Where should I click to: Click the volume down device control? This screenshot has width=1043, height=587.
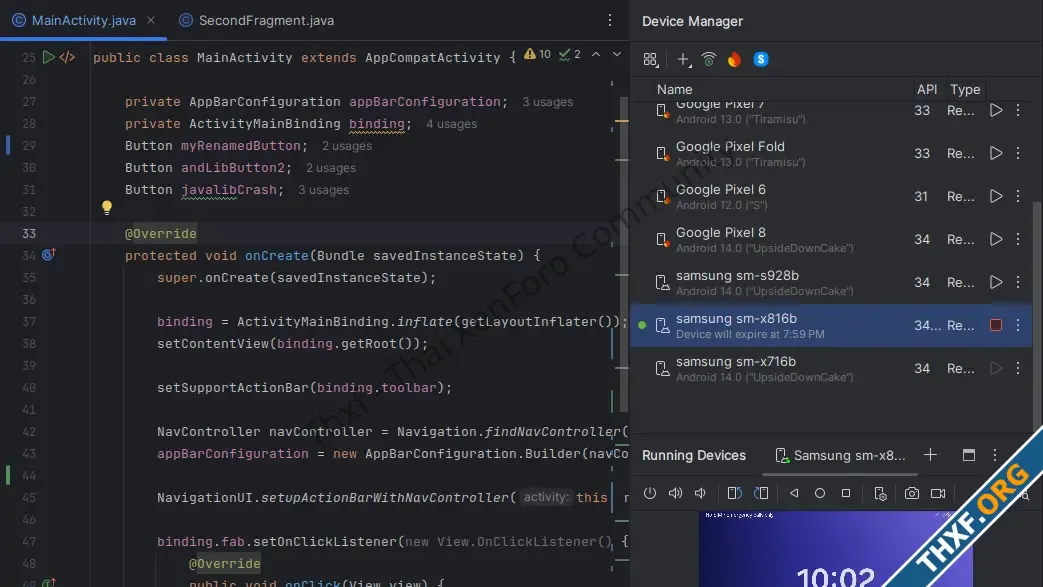pyautogui.click(x=700, y=493)
